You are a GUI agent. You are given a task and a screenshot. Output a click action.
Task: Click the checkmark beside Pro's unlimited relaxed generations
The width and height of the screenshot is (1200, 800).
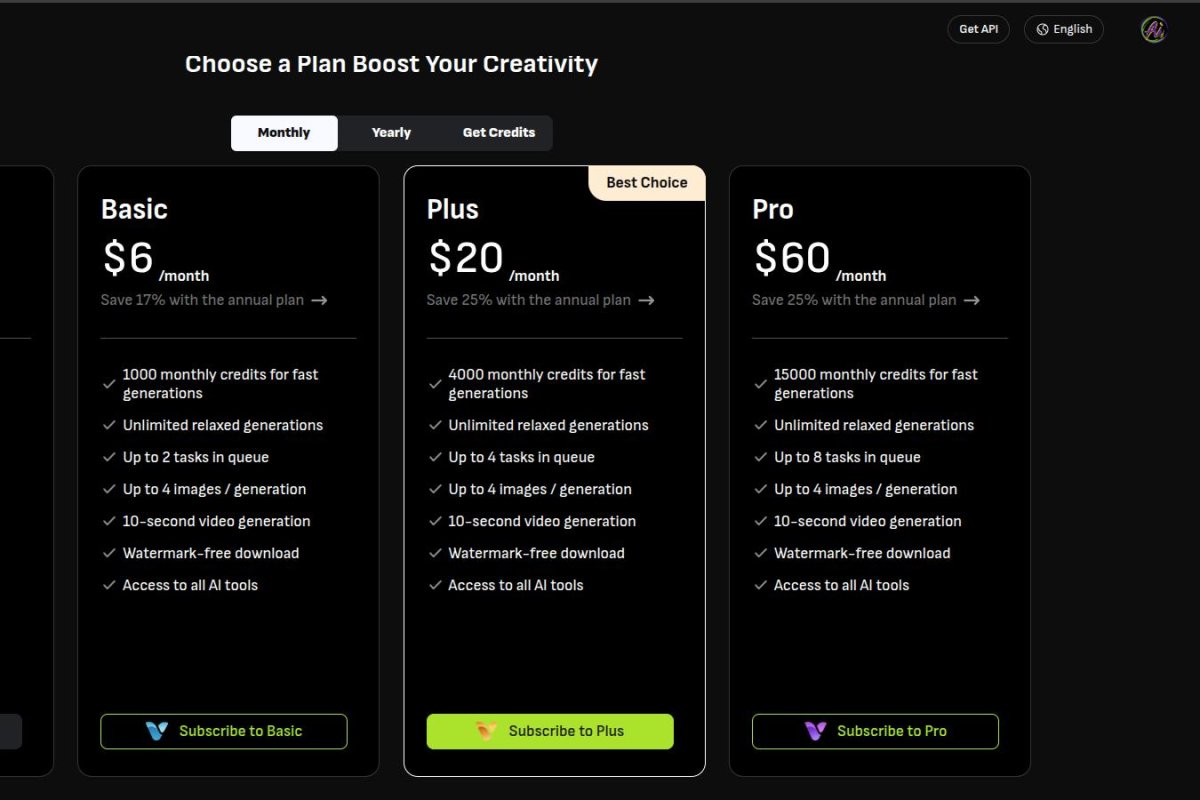pyautogui.click(x=761, y=425)
